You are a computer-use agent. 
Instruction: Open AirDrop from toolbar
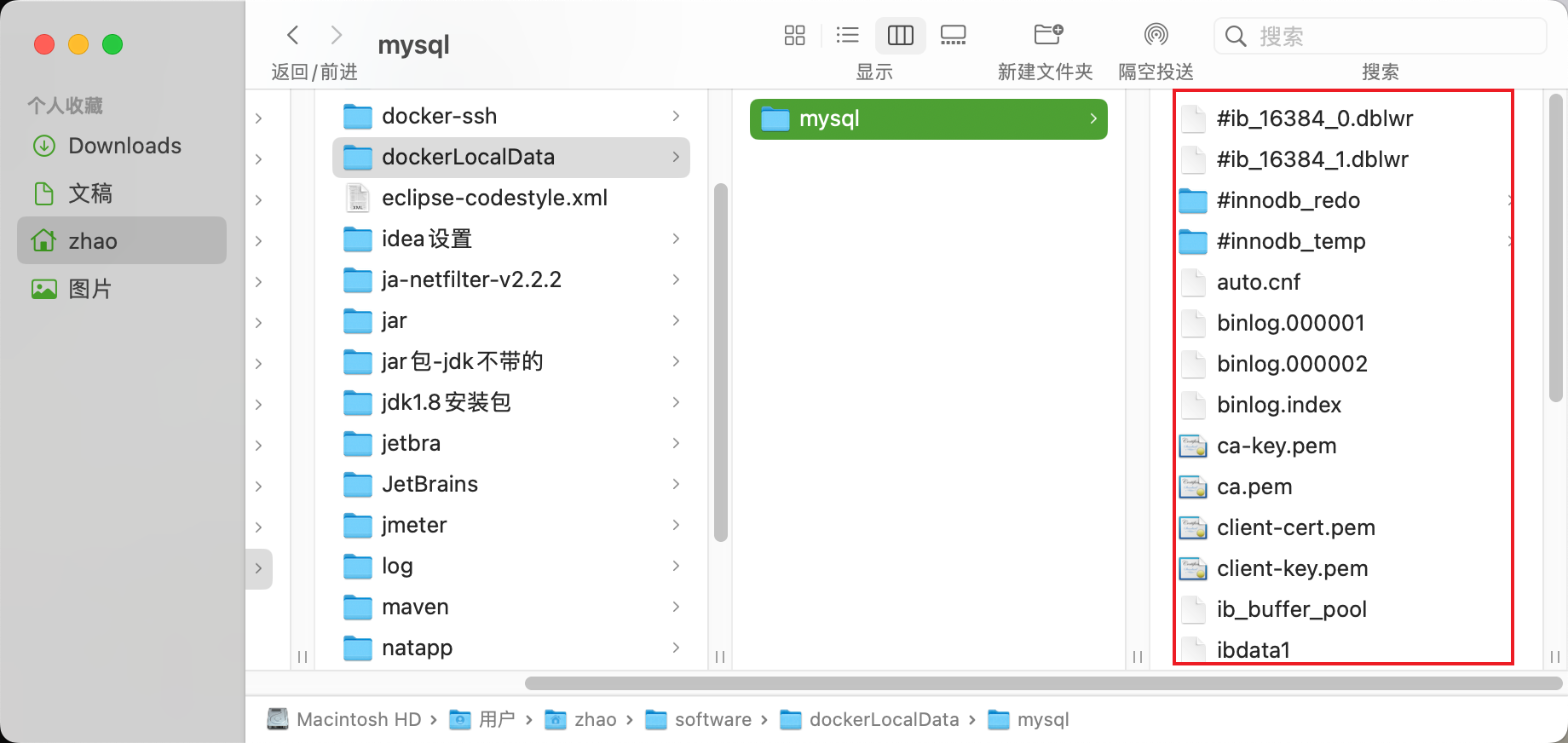tap(1156, 35)
